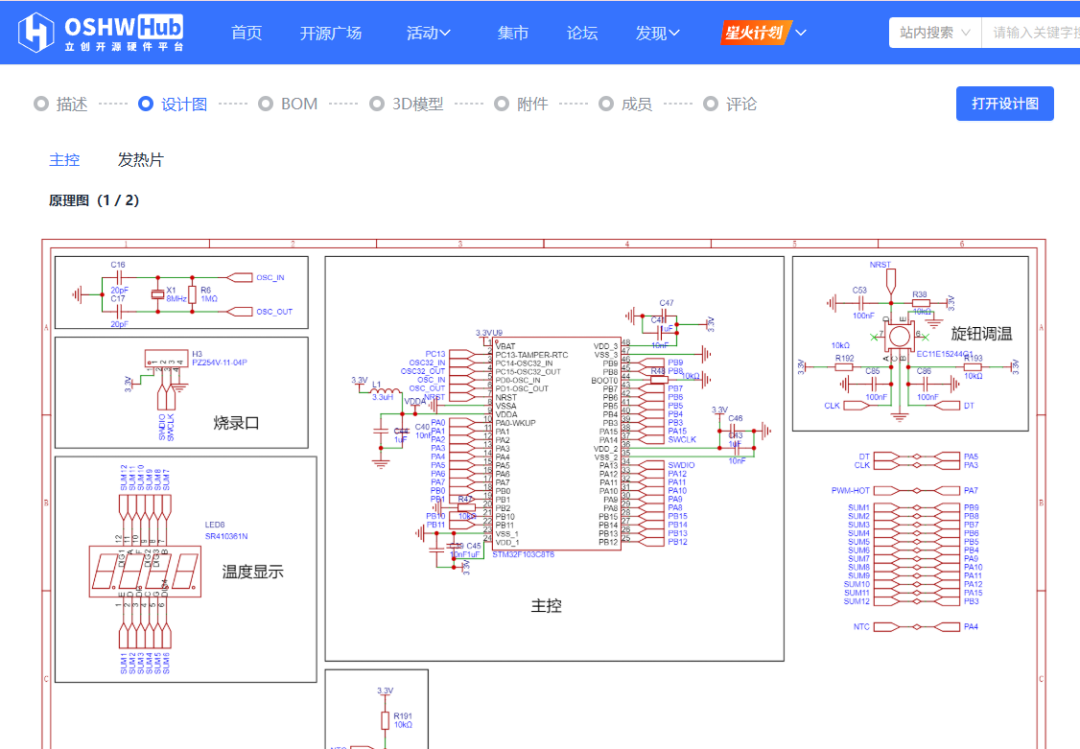Switch to the 发热片 schematic tab
The width and height of the screenshot is (1080, 749).
[x=141, y=160]
